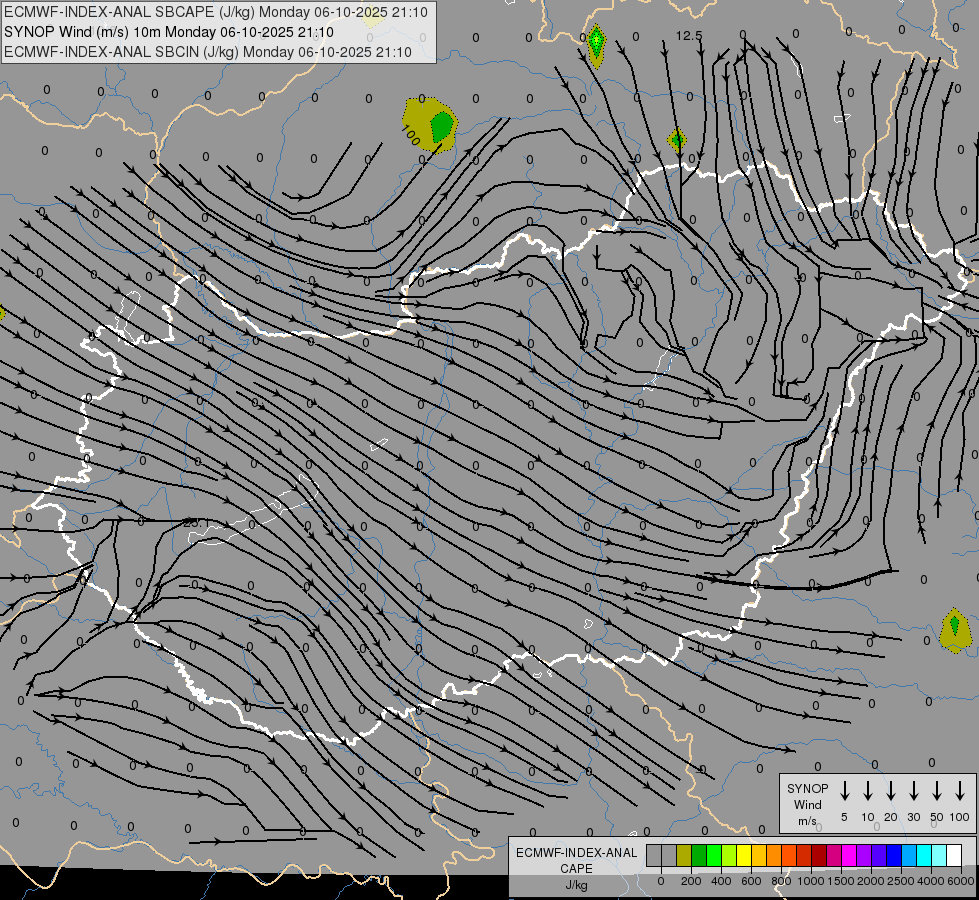
Task: Click the 200 tick label on CAPE scale
Action: pos(691,881)
